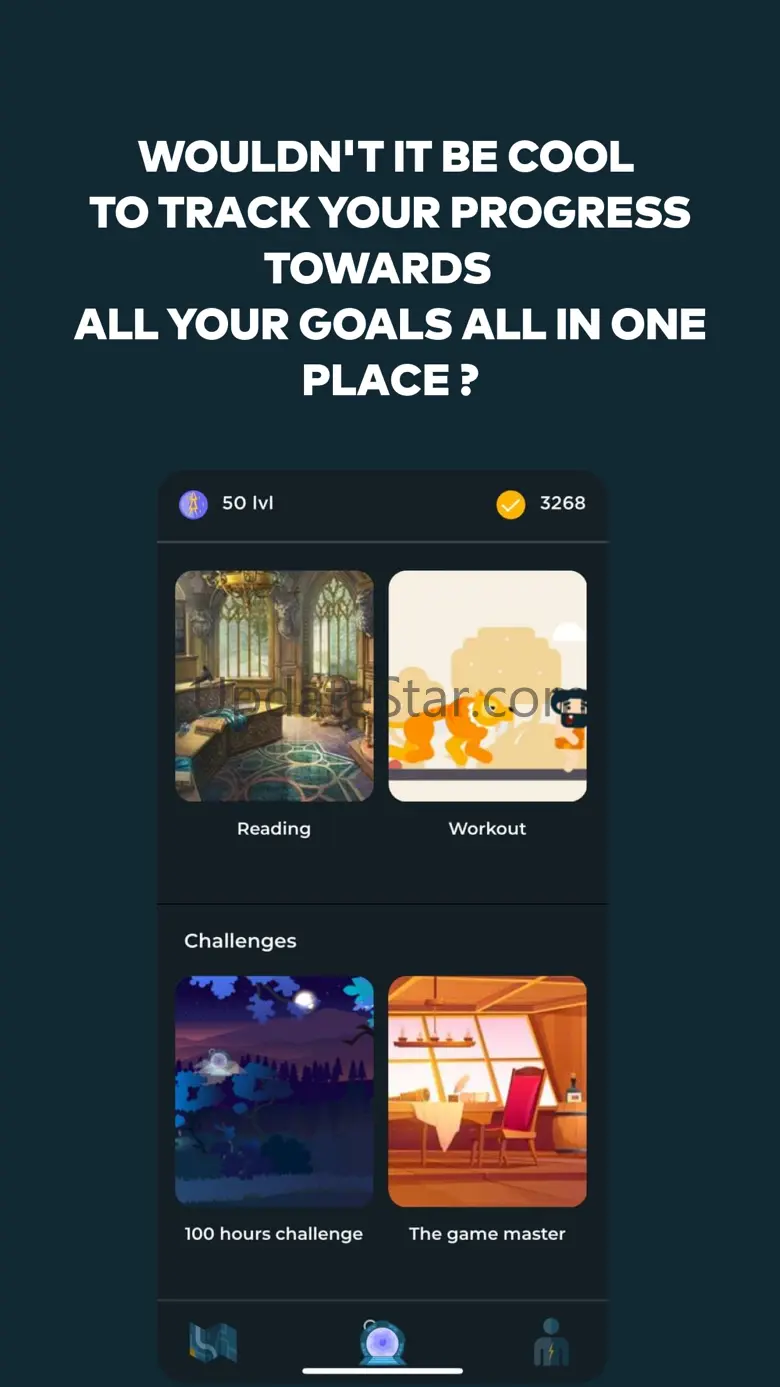Image resolution: width=780 pixels, height=1387 pixels.
Task: Click the Challenges section header
Action: tap(240, 941)
